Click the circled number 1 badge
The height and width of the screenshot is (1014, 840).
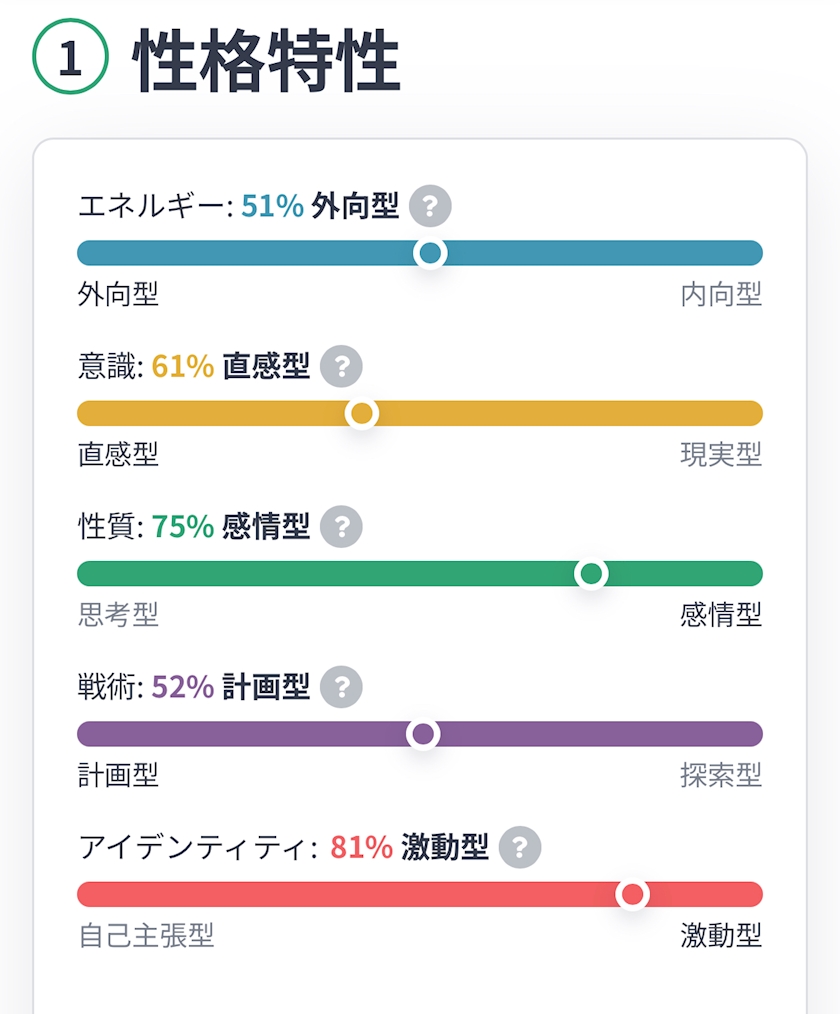tap(70, 58)
